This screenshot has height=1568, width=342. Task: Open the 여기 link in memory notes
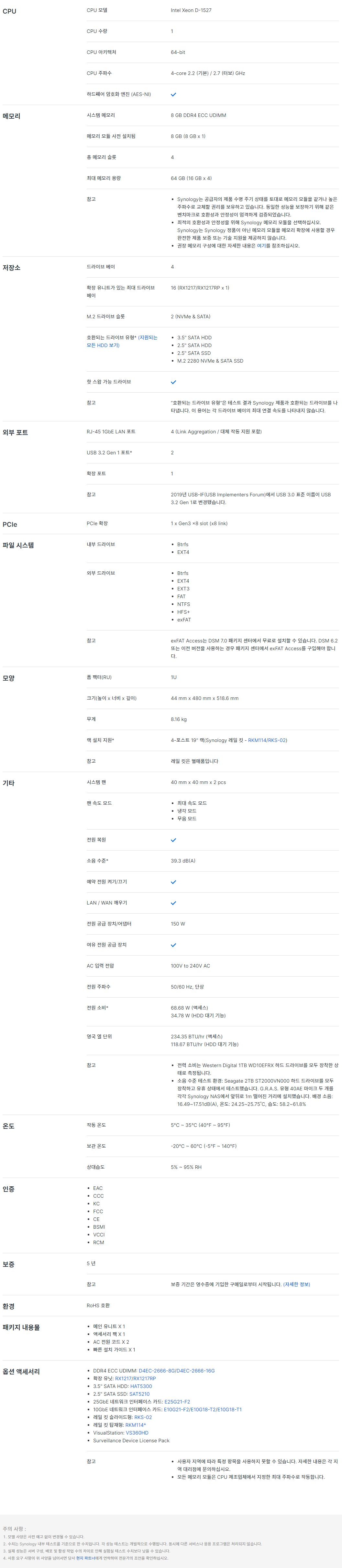click(x=261, y=246)
